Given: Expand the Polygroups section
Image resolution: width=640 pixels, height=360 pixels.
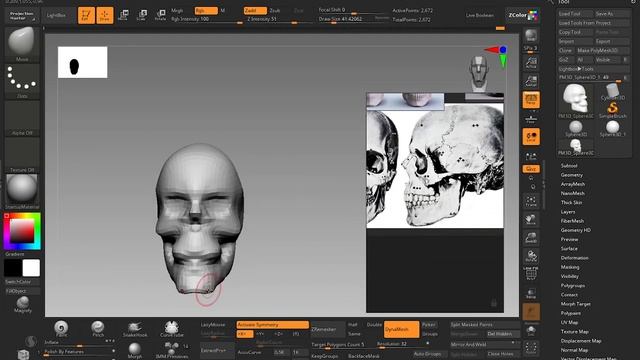Looking at the screenshot, I should (573, 286).
